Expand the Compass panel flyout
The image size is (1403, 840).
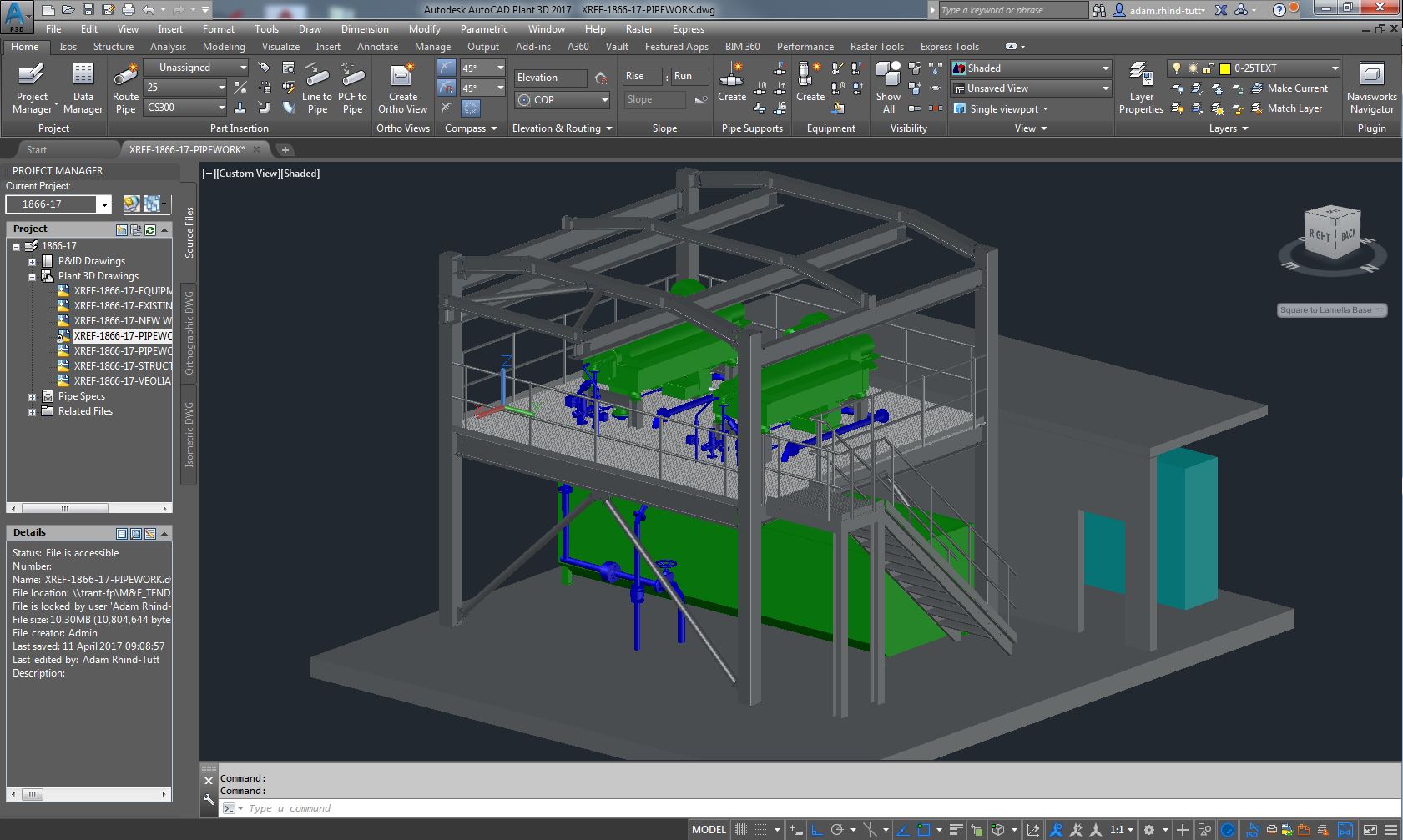click(x=471, y=128)
